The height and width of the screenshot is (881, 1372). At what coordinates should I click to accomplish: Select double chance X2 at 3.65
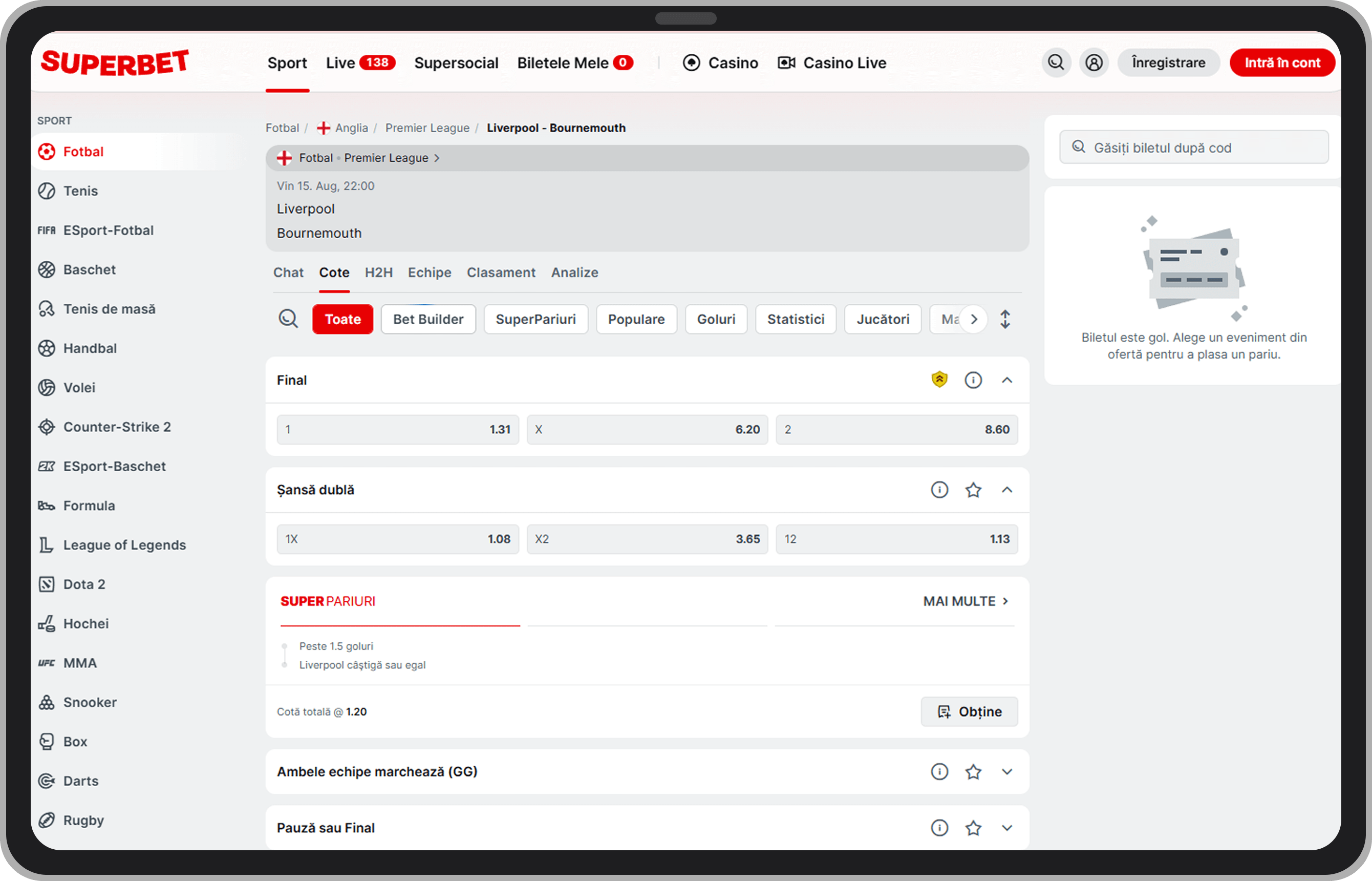click(x=647, y=539)
